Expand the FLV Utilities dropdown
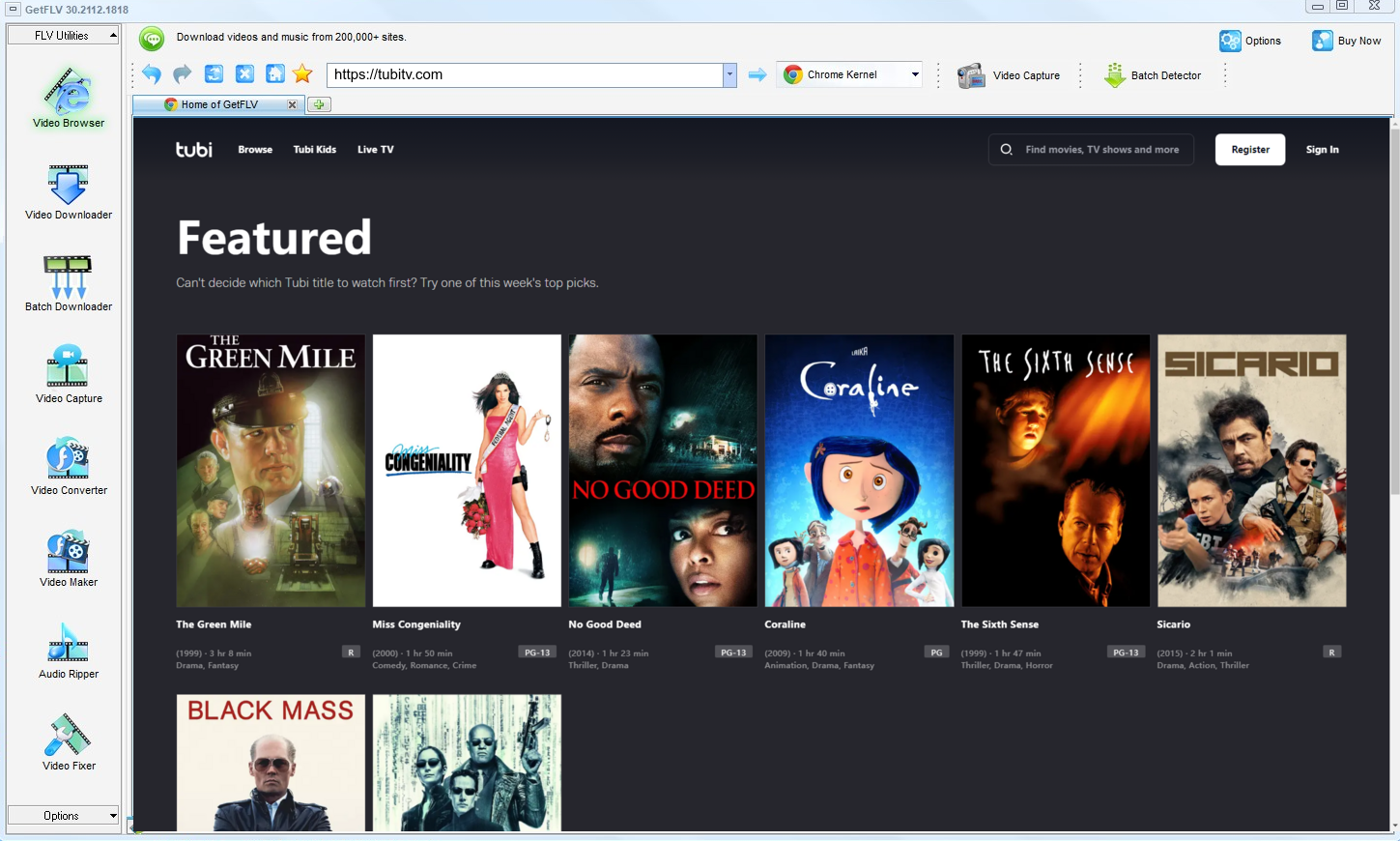1400x841 pixels. click(x=62, y=35)
